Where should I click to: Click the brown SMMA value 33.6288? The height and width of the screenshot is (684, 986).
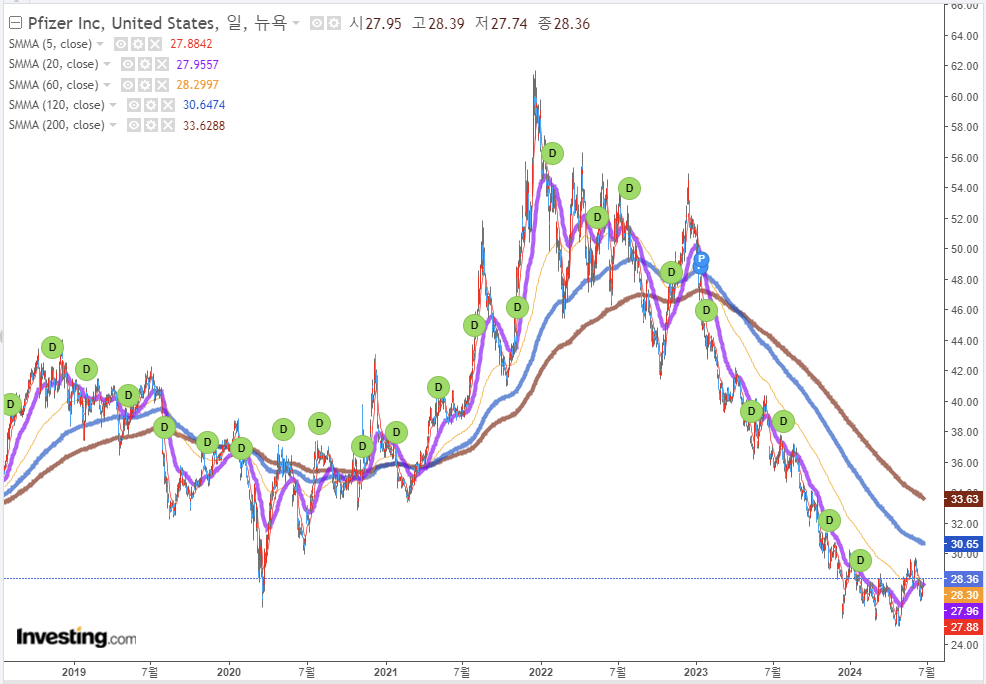point(204,125)
